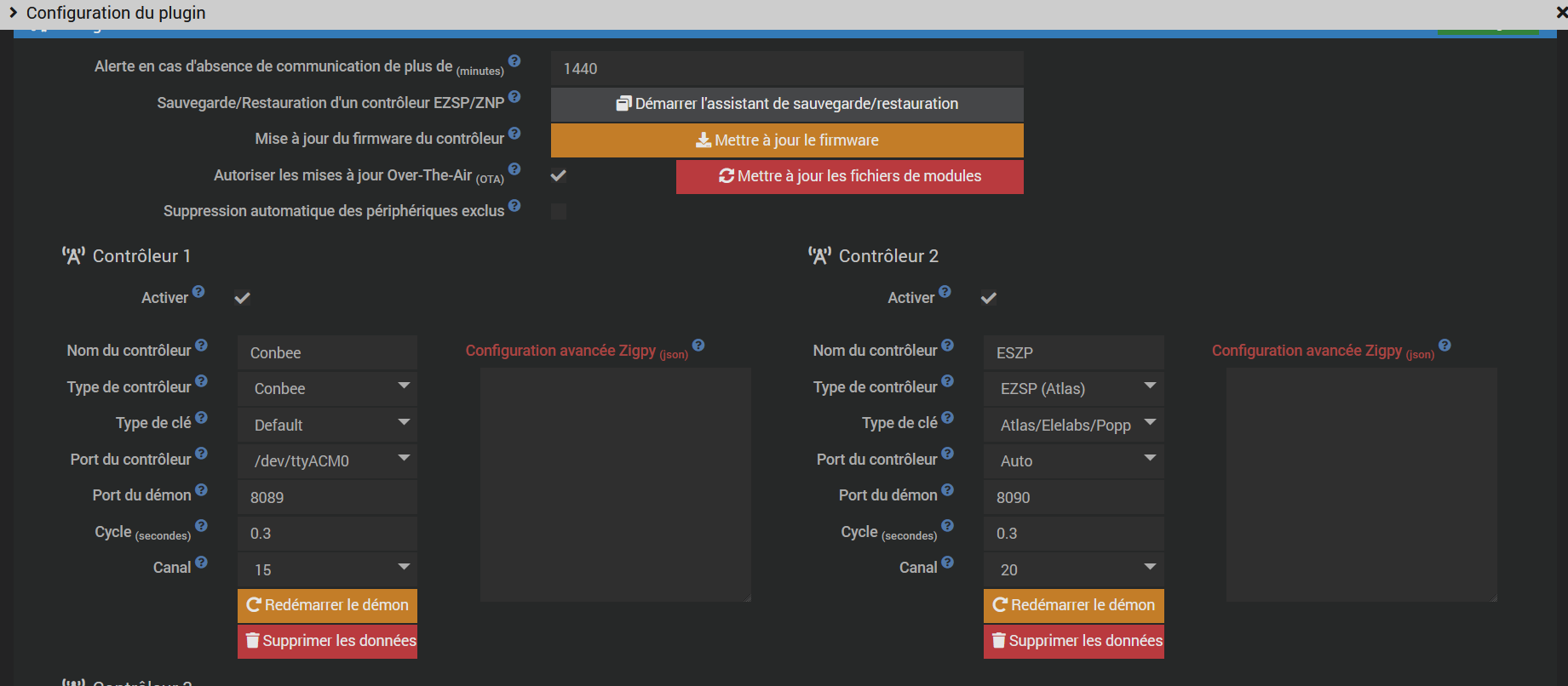This screenshot has height=686, width=1568.
Task: Click help icon beside Contrôleur 2 Activer
Action: (x=945, y=292)
